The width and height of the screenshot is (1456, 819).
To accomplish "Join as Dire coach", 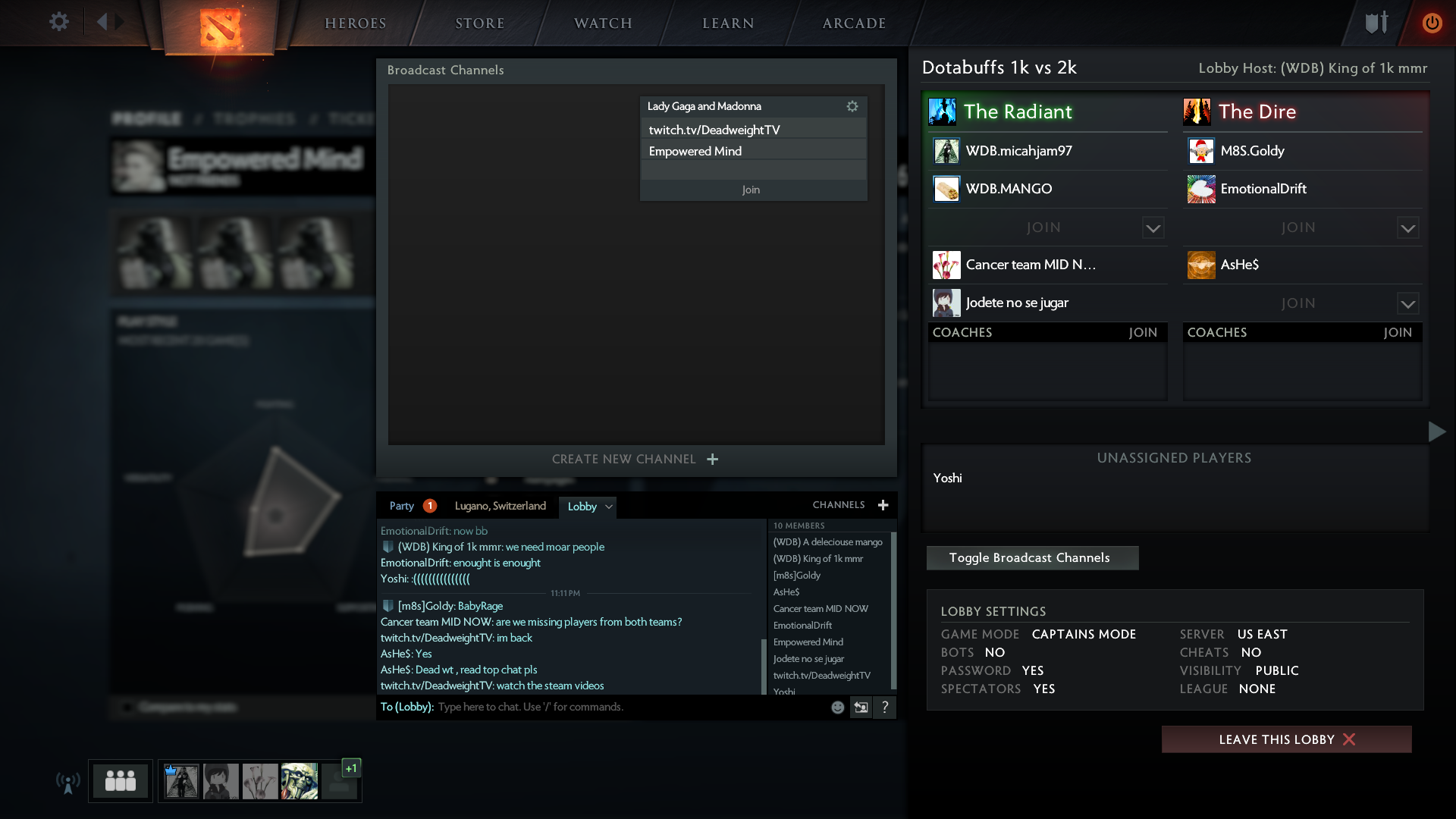I will [x=1398, y=332].
